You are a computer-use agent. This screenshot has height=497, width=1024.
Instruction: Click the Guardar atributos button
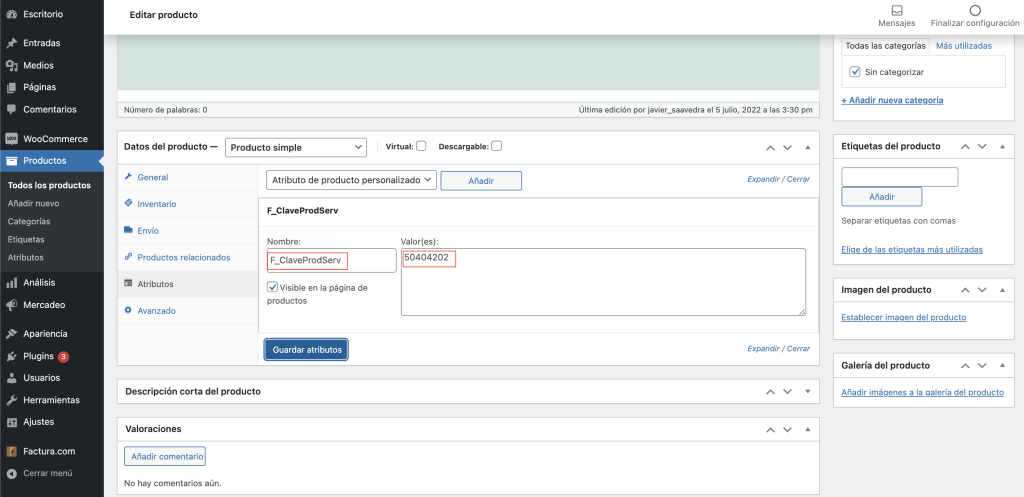point(307,349)
